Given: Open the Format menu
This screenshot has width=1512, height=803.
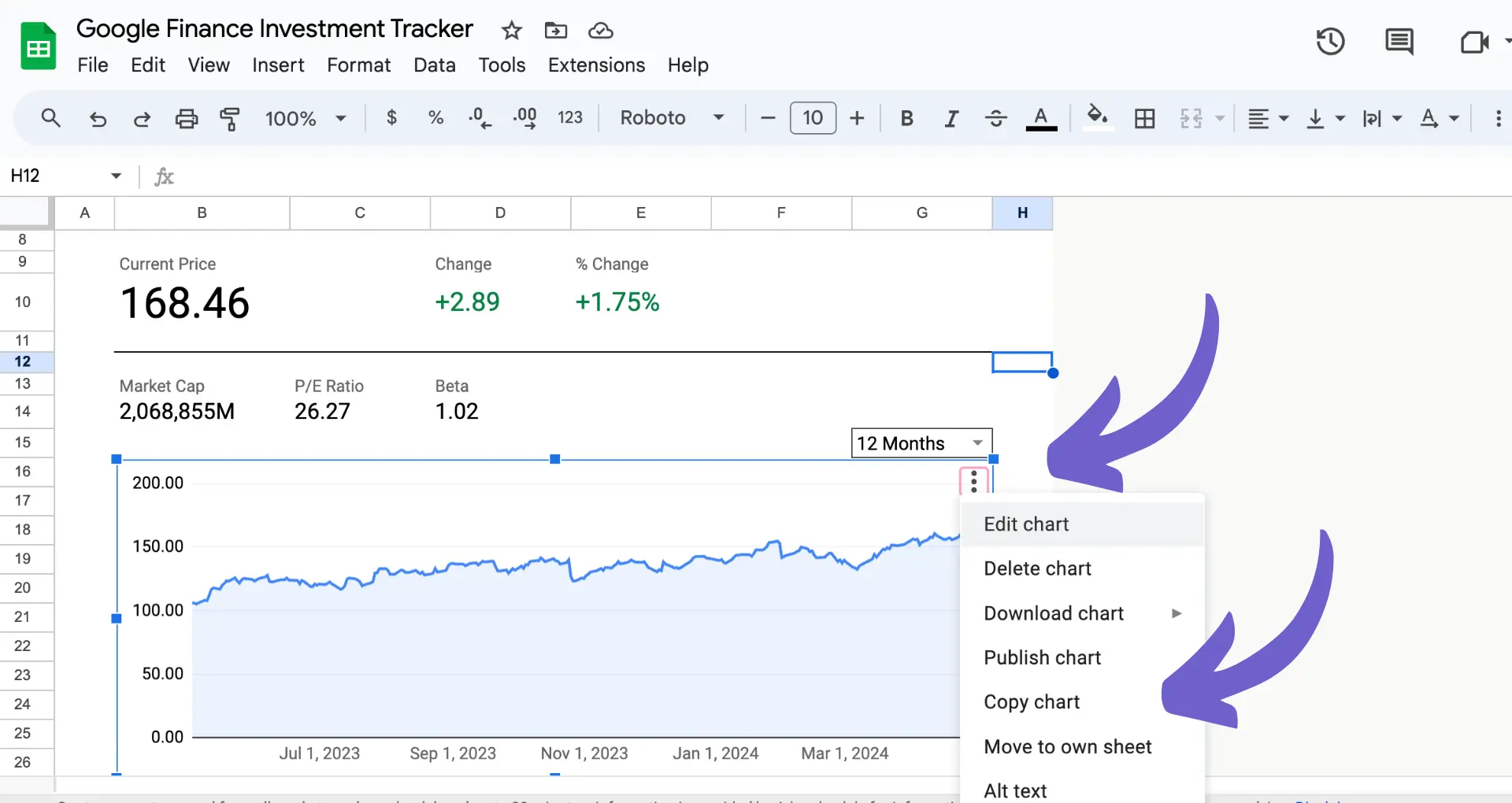Looking at the screenshot, I should pos(359,65).
